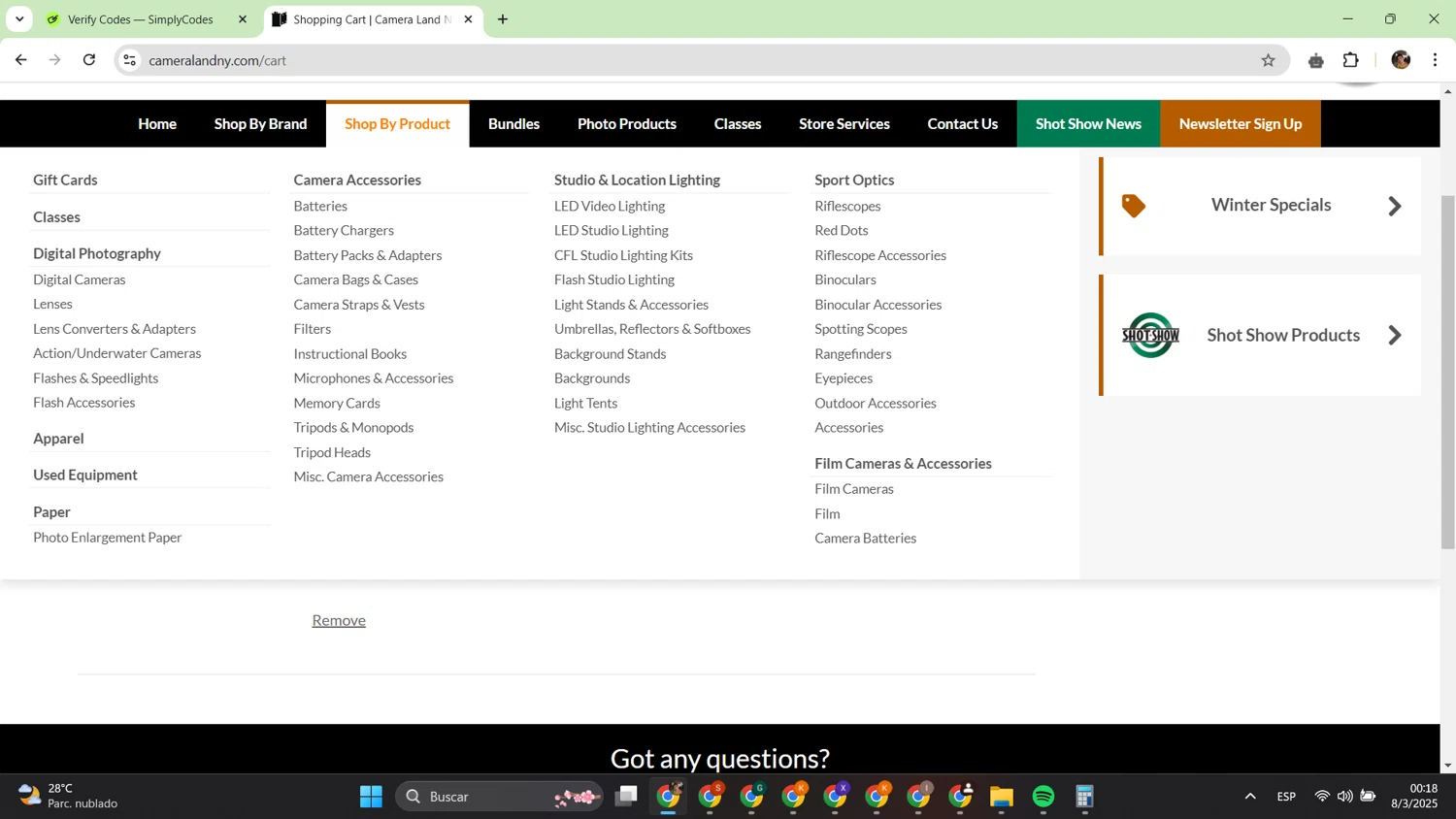Click the Shot Show logo thumbnail
The width and height of the screenshot is (1456, 819).
tap(1150, 335)
